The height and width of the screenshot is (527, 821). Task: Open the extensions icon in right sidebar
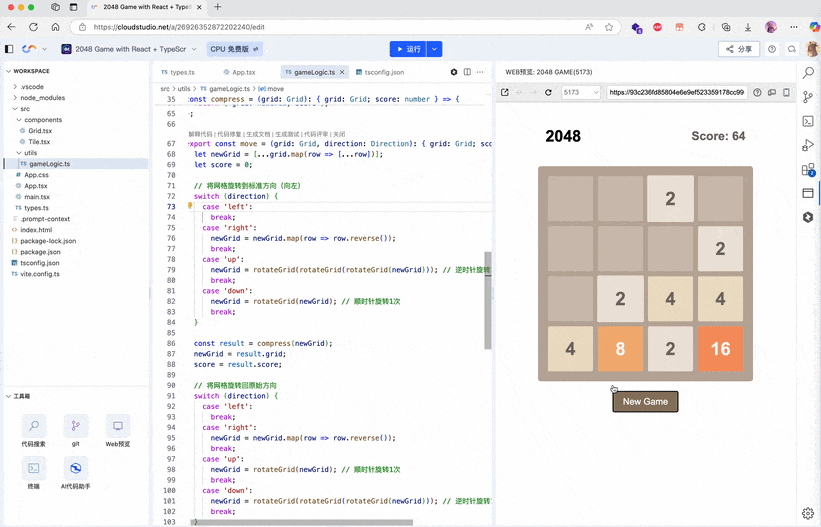[808, 169]
